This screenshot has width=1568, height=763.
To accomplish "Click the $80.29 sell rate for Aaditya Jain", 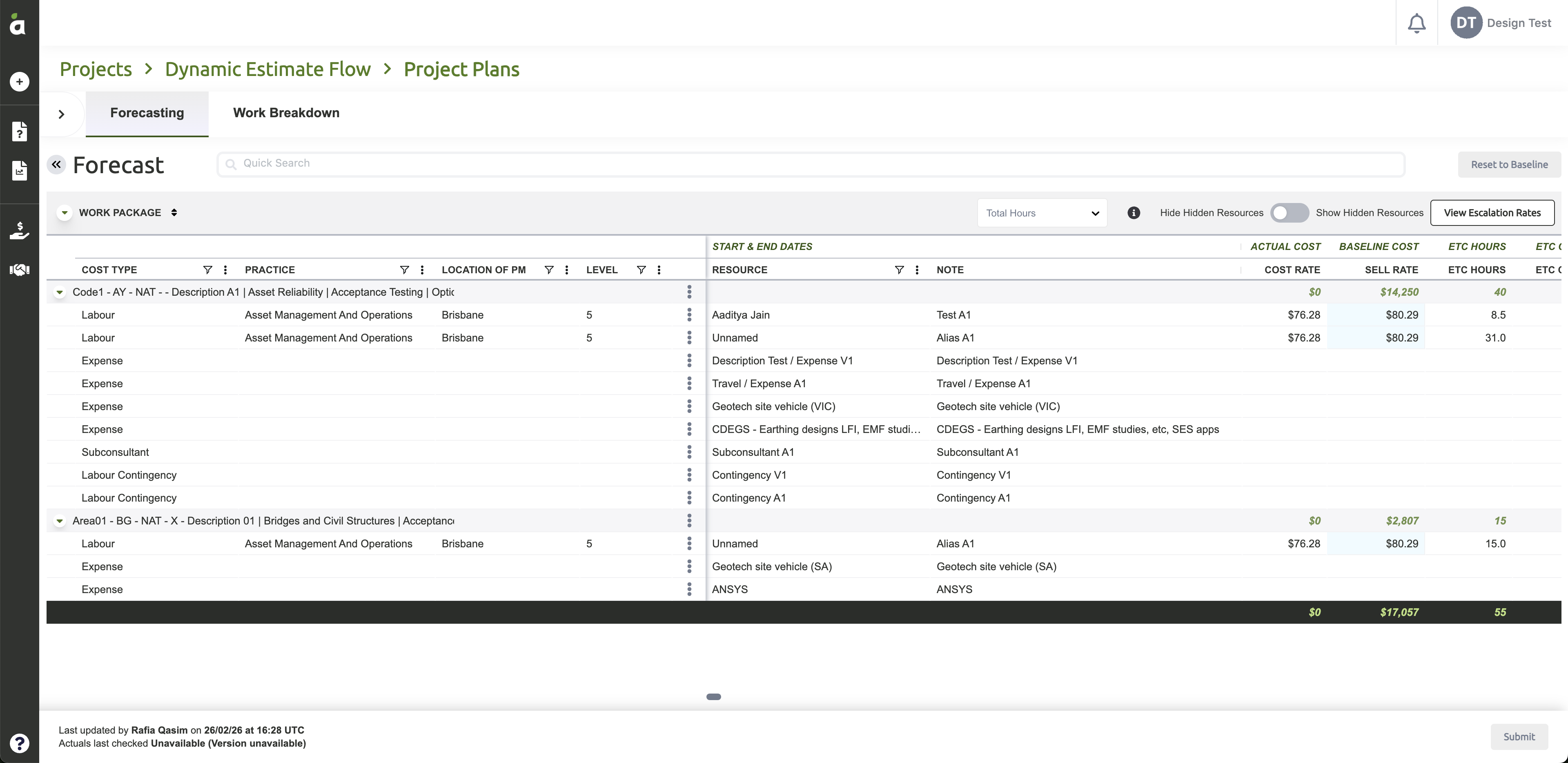I will 1376,315.
